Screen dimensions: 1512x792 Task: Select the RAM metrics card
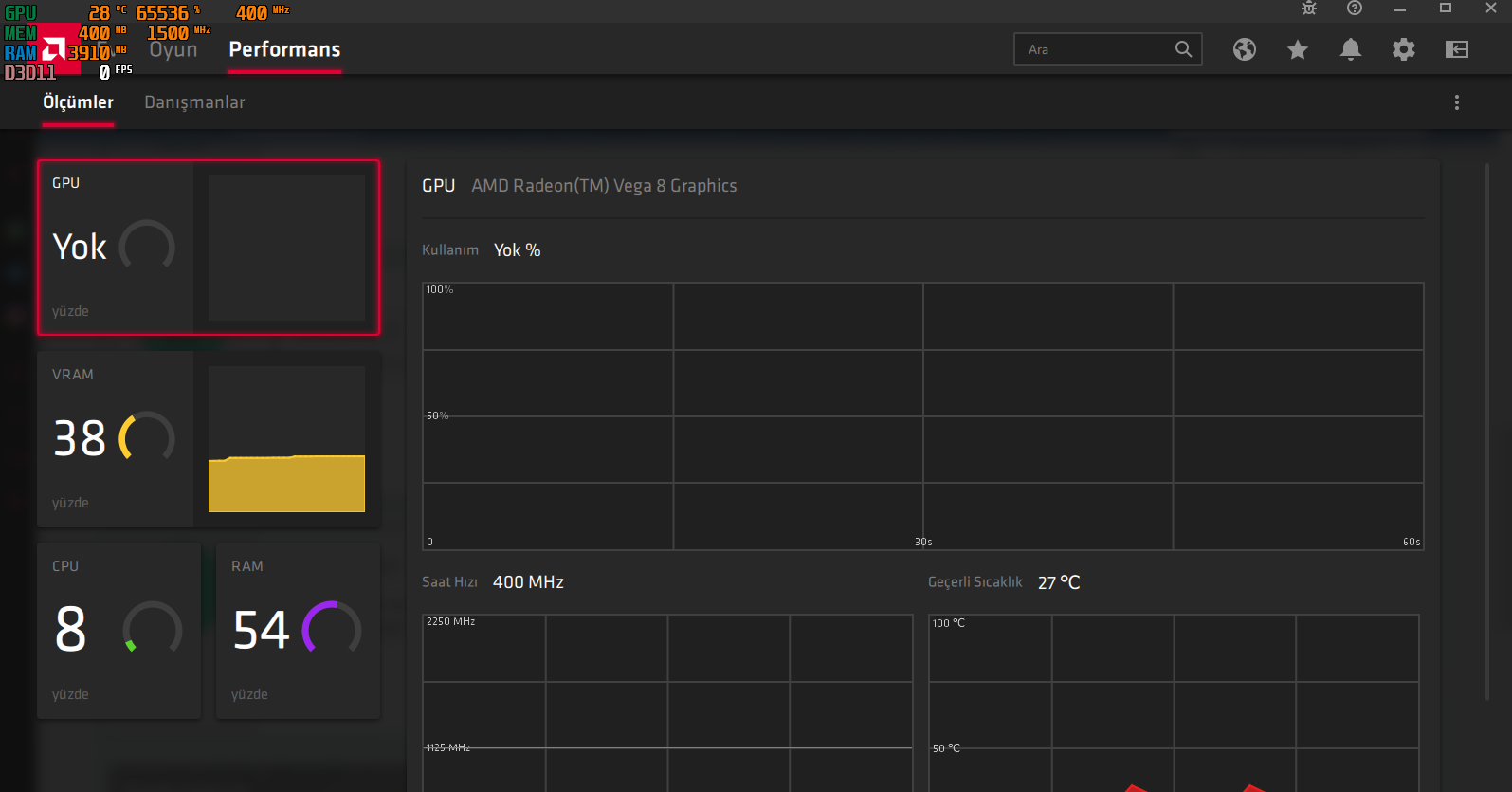pyautogui.click(x=299, y=631)
